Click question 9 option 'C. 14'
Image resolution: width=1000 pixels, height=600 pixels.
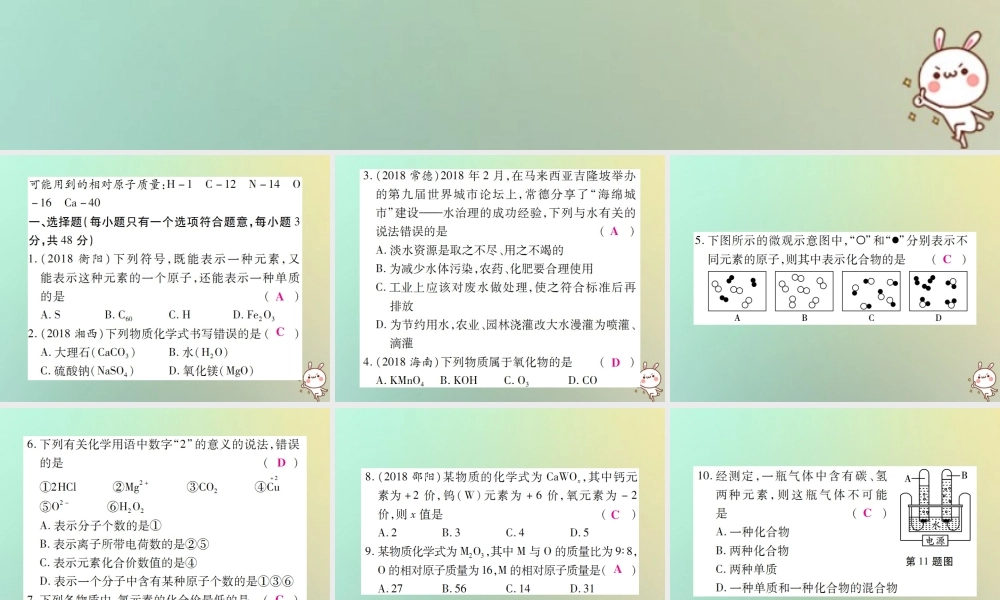pyautogui.click(x=518, y=589)
